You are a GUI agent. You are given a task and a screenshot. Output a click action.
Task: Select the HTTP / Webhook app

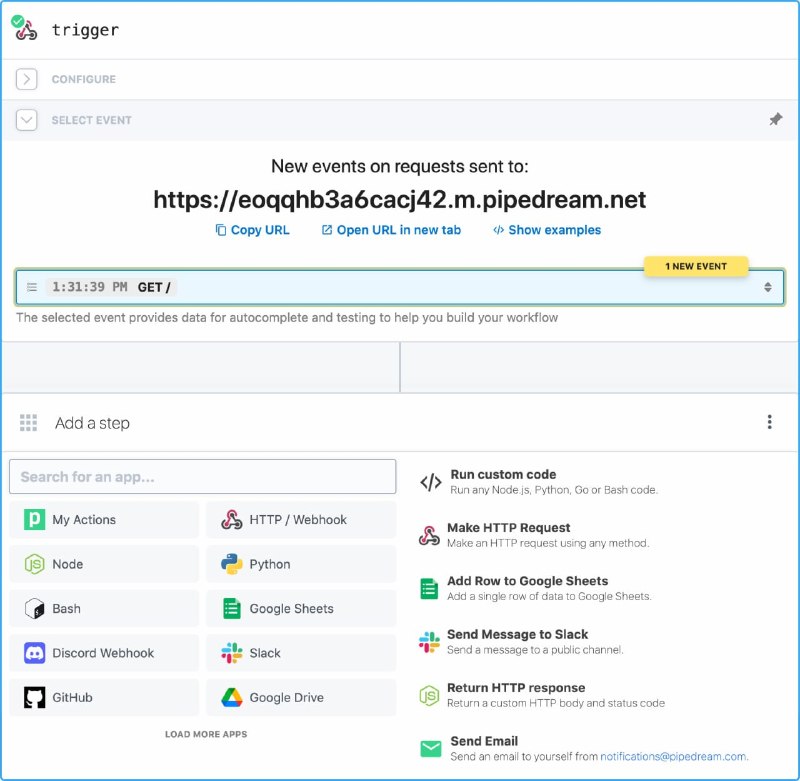[301, 520]
